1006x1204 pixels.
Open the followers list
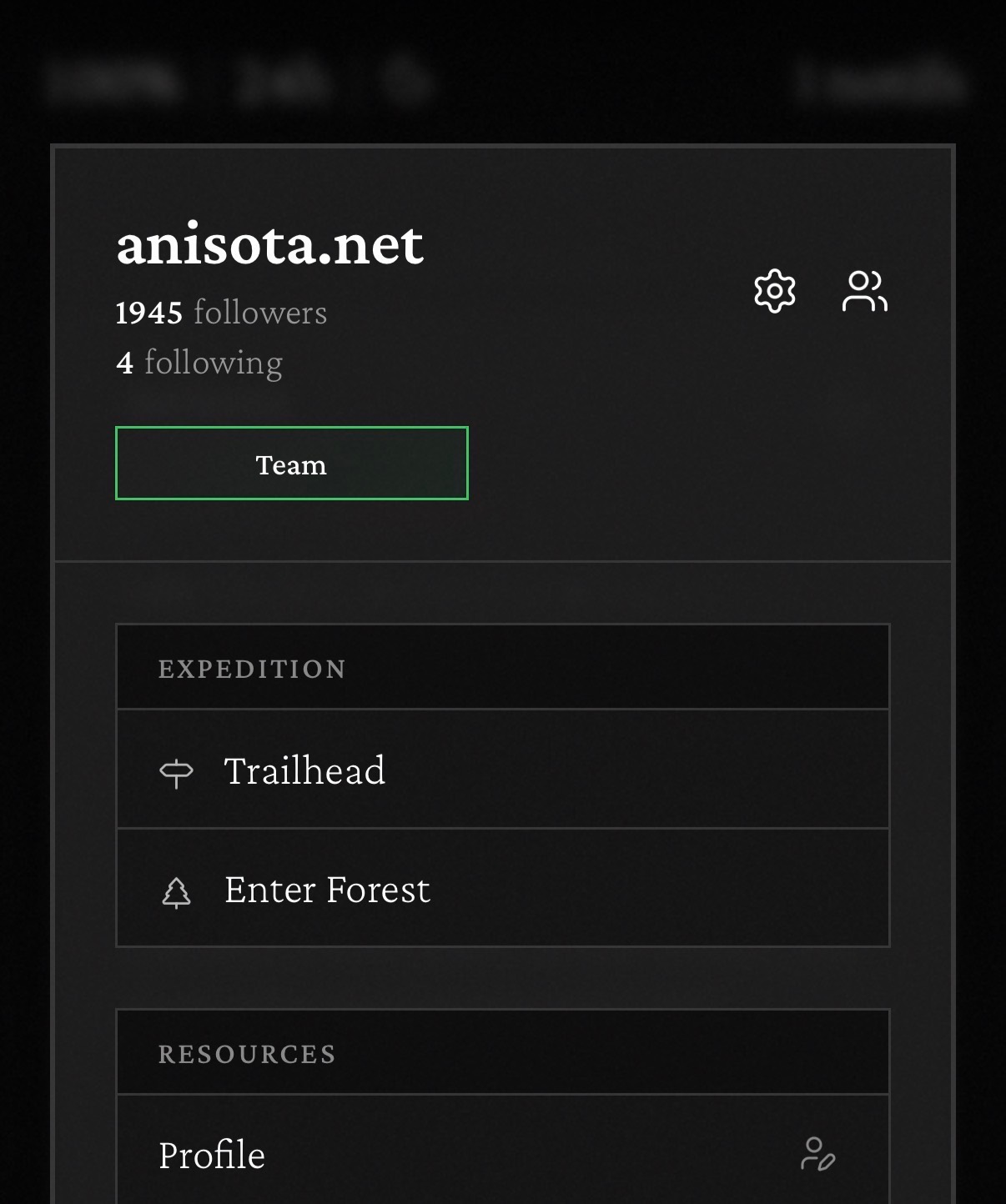(x=221, y=313)
